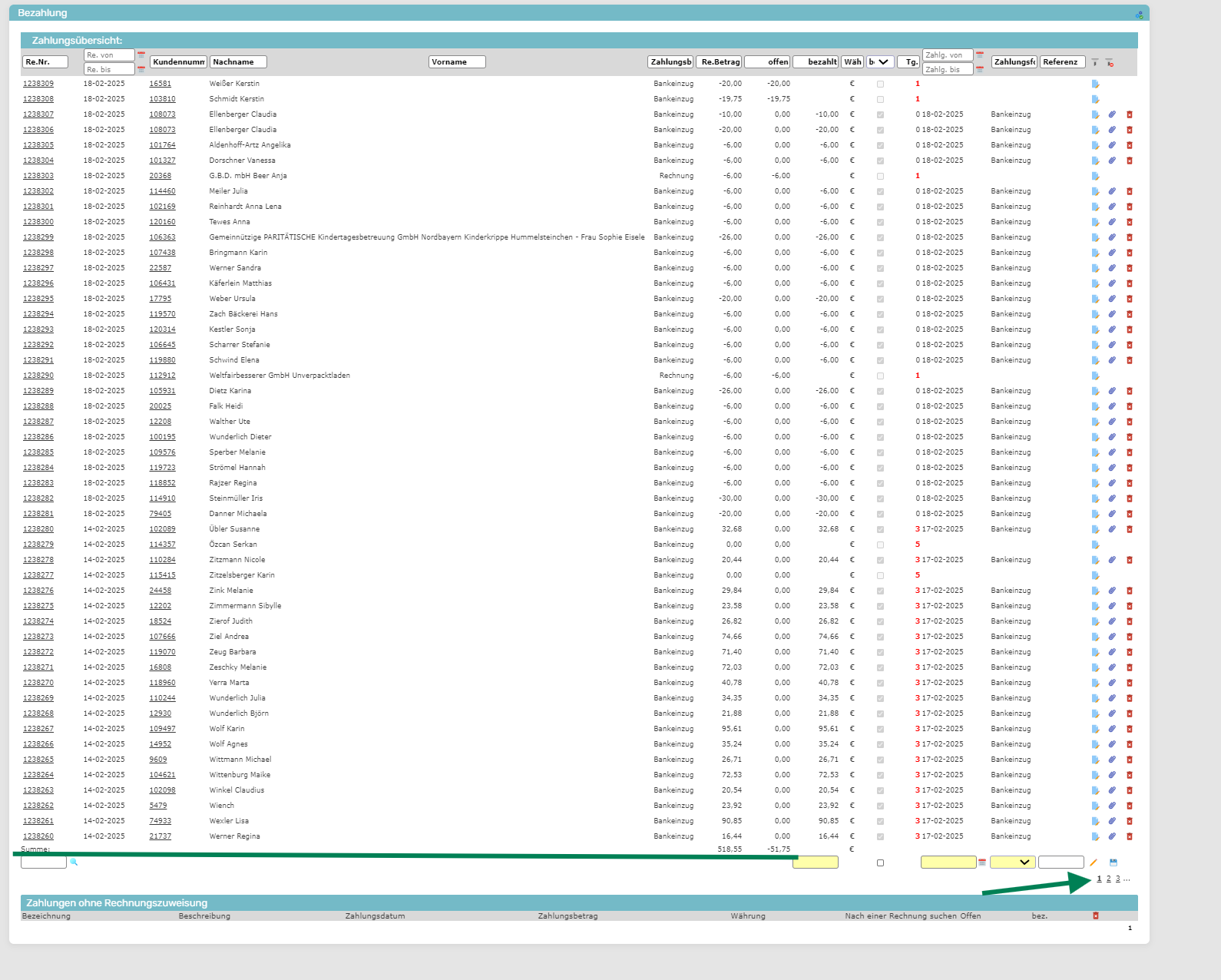Apply the filter using the funnel icon

1094,62
